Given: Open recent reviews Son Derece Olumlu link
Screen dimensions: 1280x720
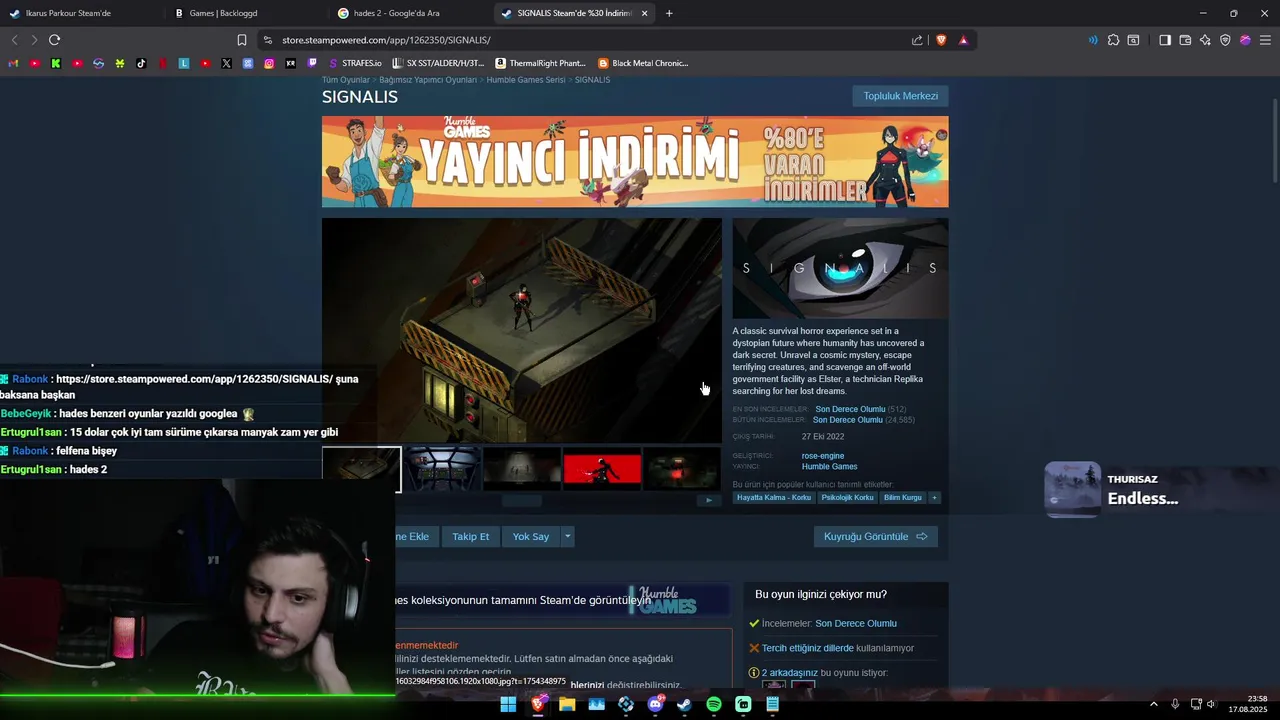Looking at the screenshot, I should [850, 409].
